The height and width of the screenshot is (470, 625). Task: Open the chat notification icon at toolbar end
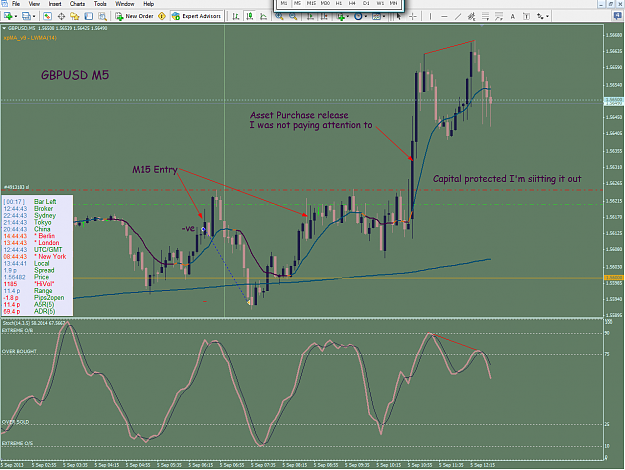pos(618,16)
